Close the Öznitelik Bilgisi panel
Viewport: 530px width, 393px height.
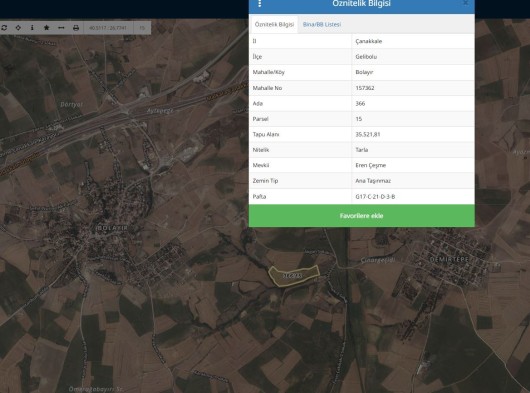coord(465,3)
